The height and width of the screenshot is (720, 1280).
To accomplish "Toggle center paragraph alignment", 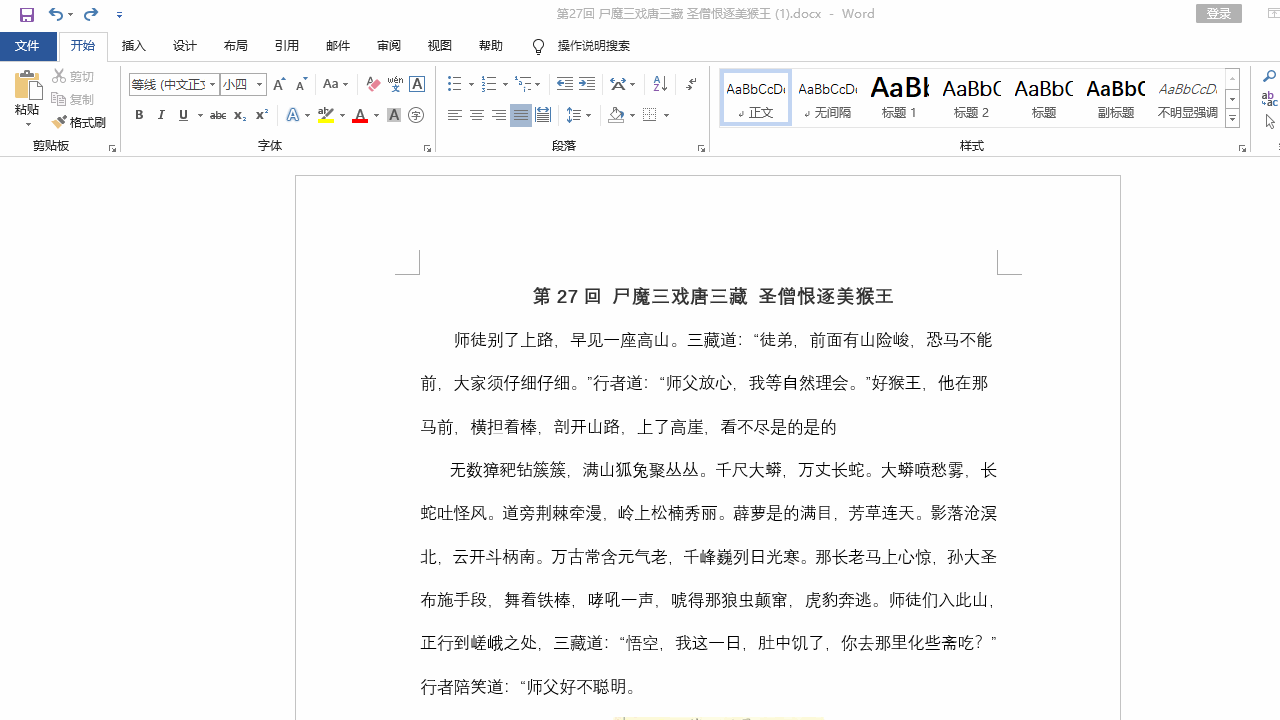I will (477, 115).
